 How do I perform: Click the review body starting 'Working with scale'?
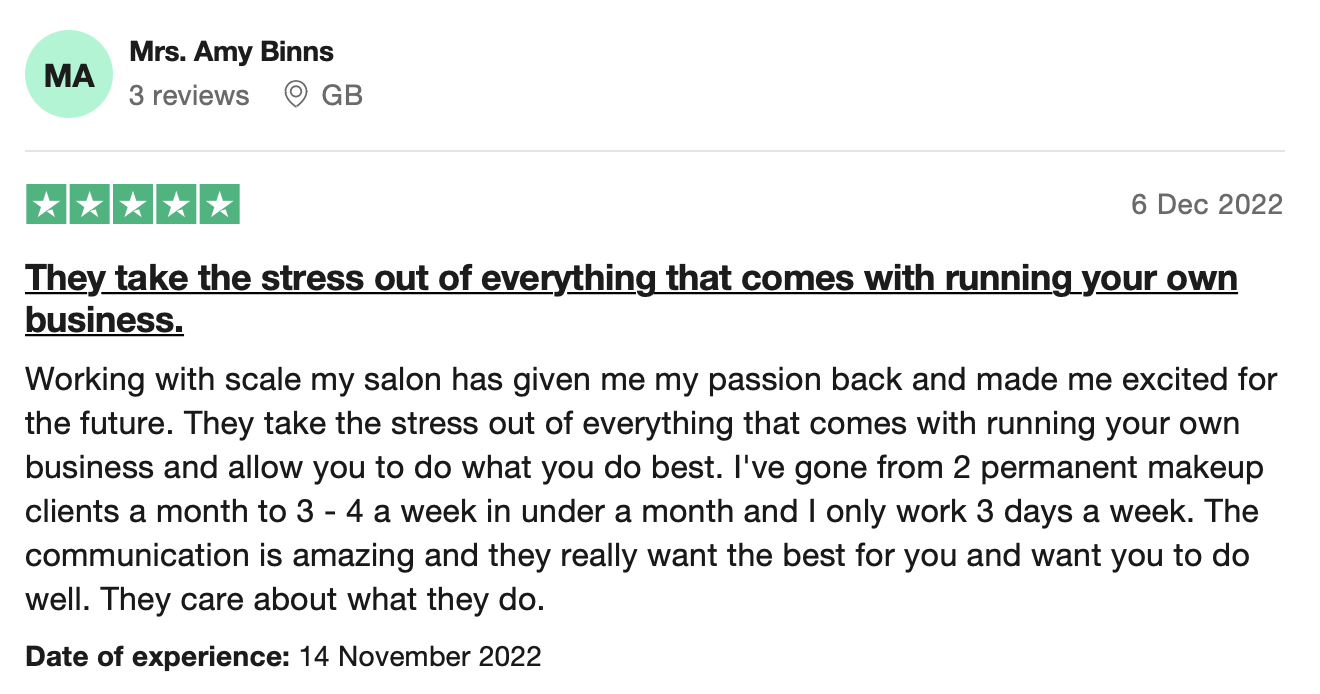[x=652, y=489]
